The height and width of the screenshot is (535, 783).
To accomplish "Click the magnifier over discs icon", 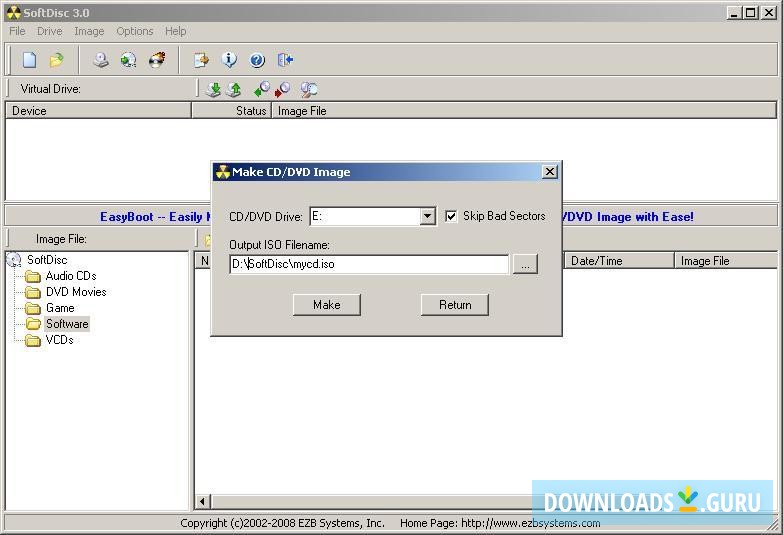I will coord(309,89).
